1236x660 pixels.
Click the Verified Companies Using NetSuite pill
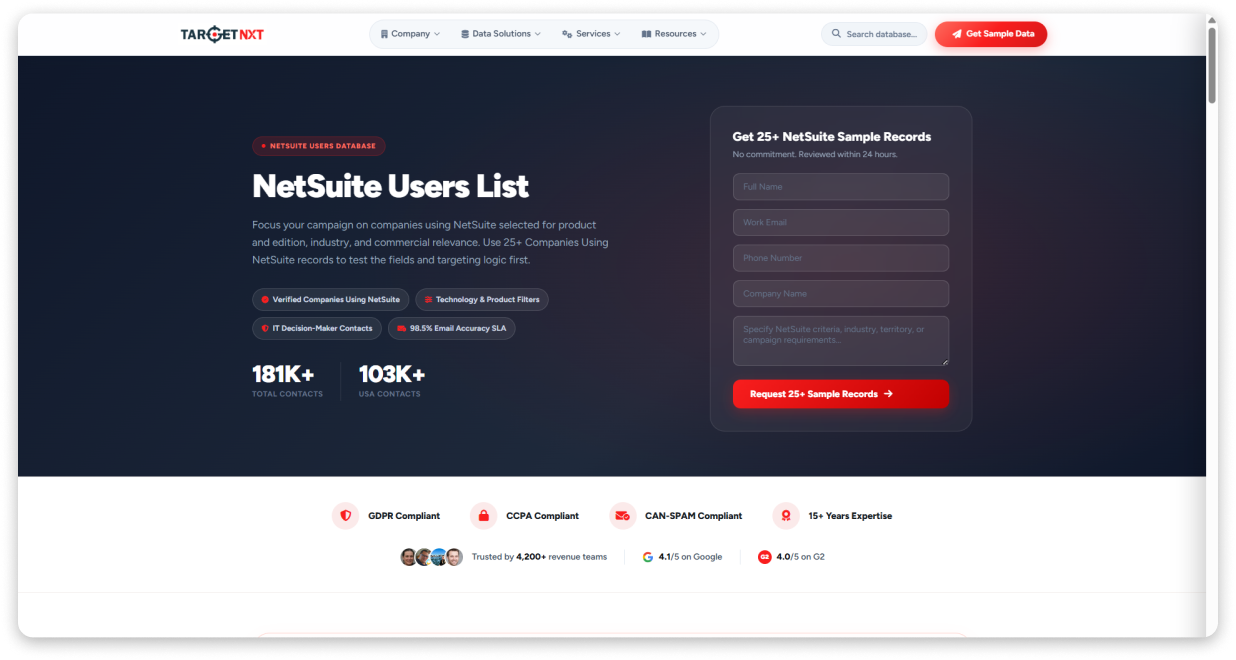coord(330,300)
